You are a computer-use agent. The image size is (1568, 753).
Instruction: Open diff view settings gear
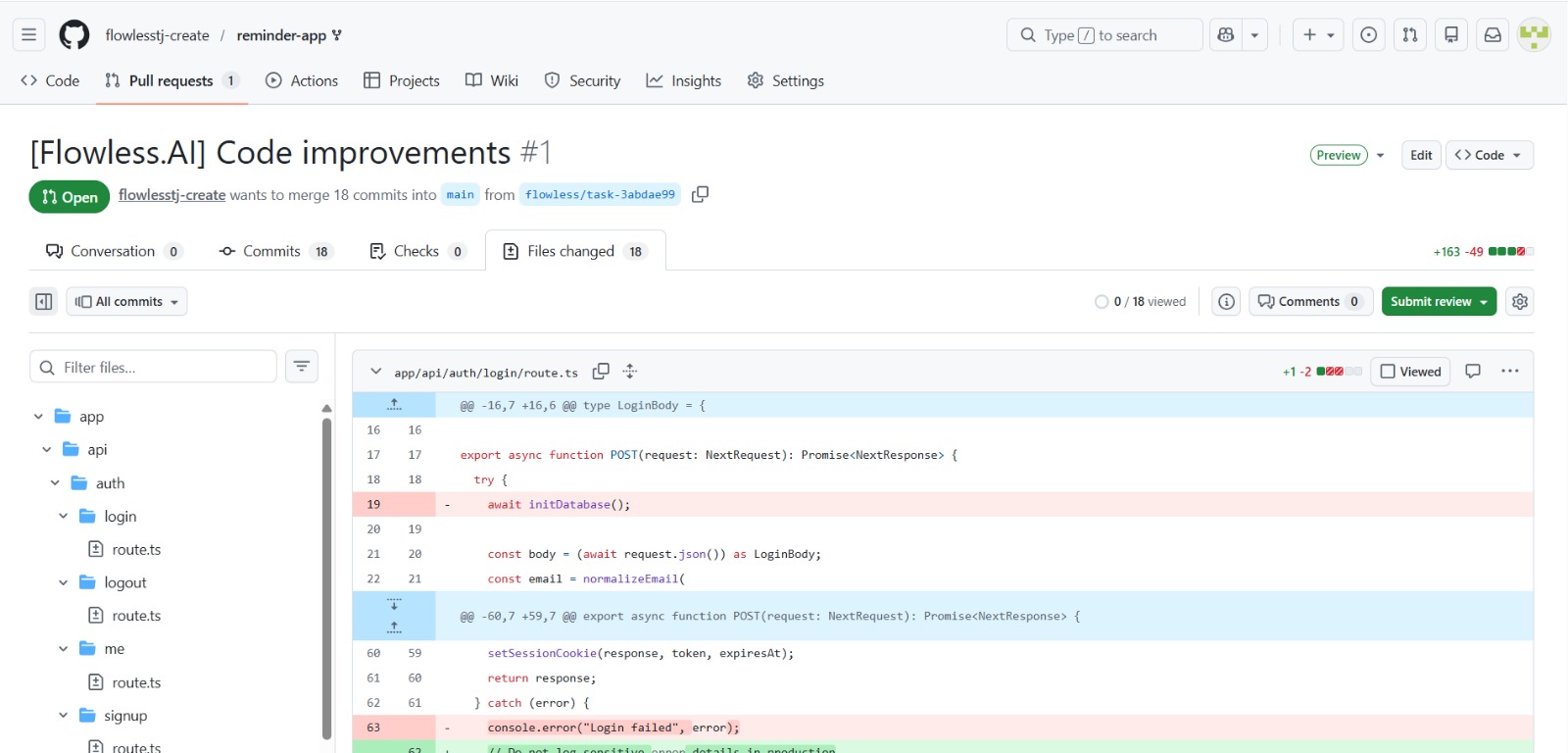tap(1520, 301)
